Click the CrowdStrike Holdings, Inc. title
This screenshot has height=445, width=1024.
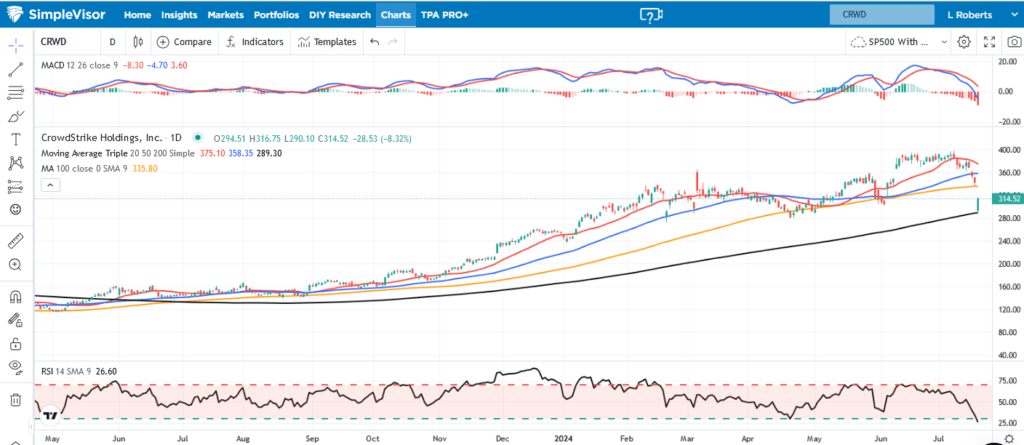pos(102,138)
